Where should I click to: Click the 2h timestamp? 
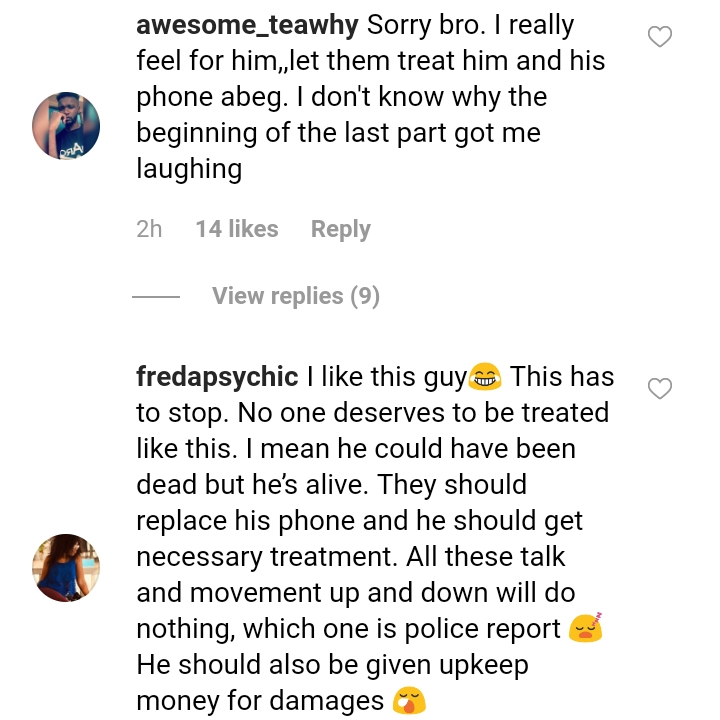pos(149,229)
